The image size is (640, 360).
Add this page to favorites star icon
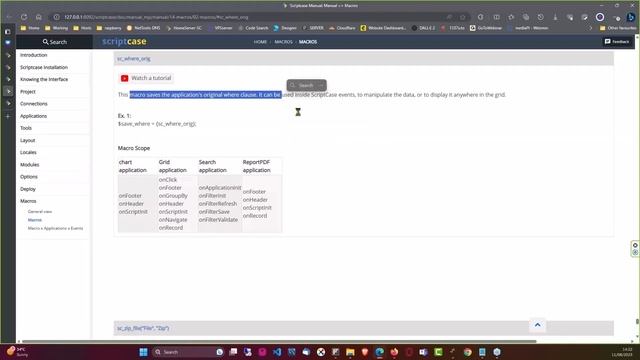[x=462, y=17]
